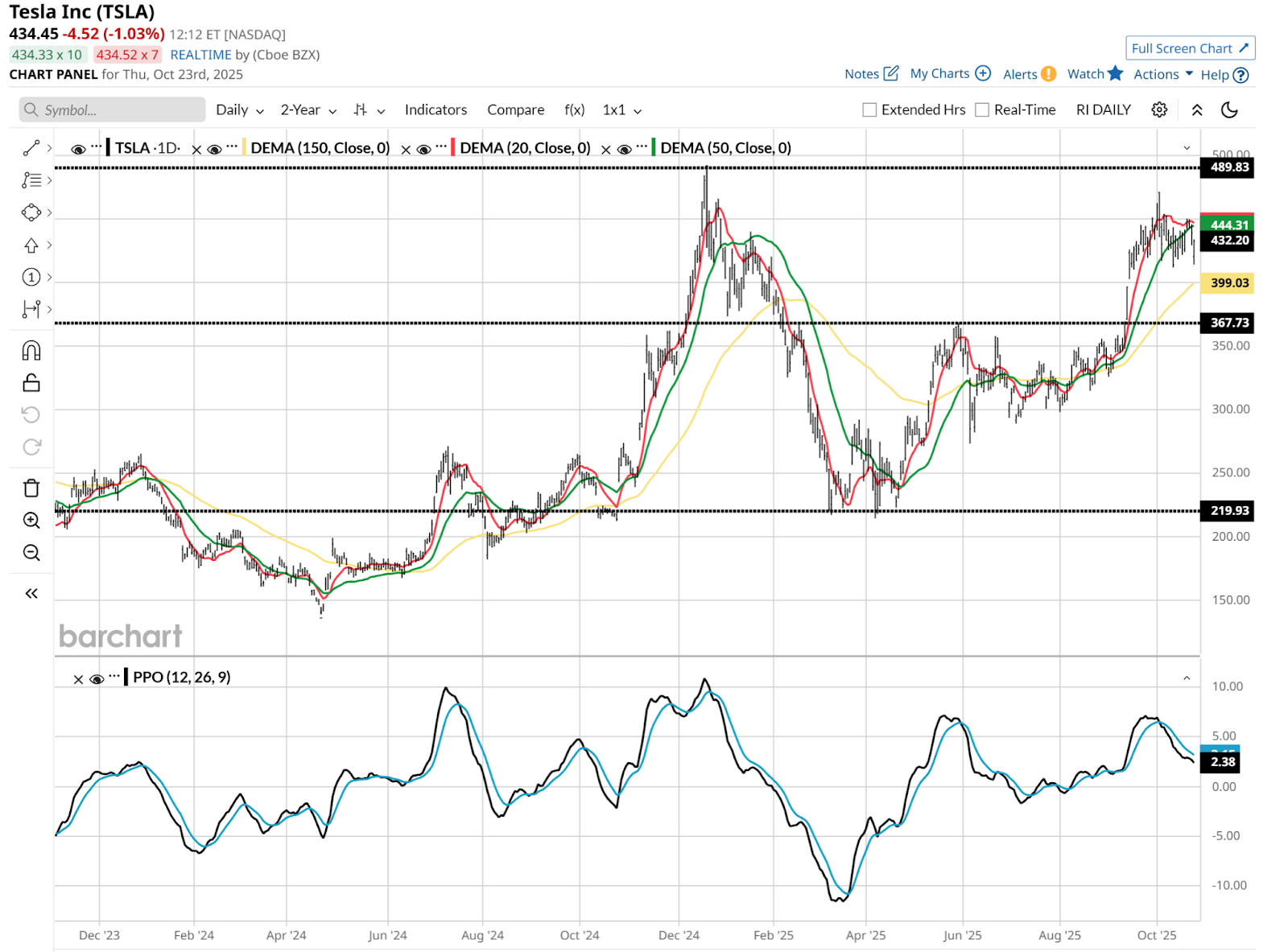Open the Daily frequency dropdown
1288x952 pixels.
coord(239,110)
